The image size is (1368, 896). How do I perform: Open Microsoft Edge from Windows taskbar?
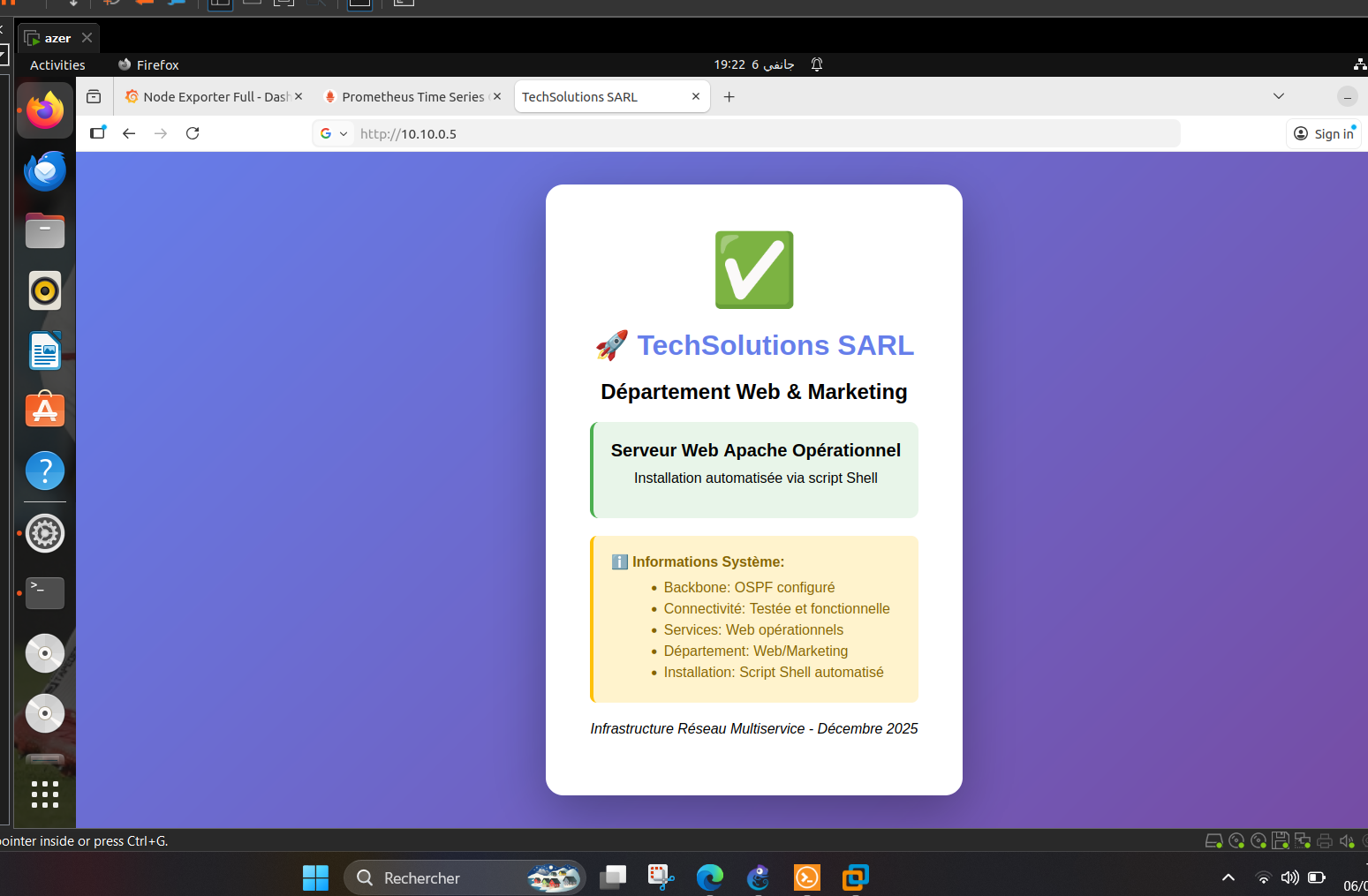click(709, 877)
